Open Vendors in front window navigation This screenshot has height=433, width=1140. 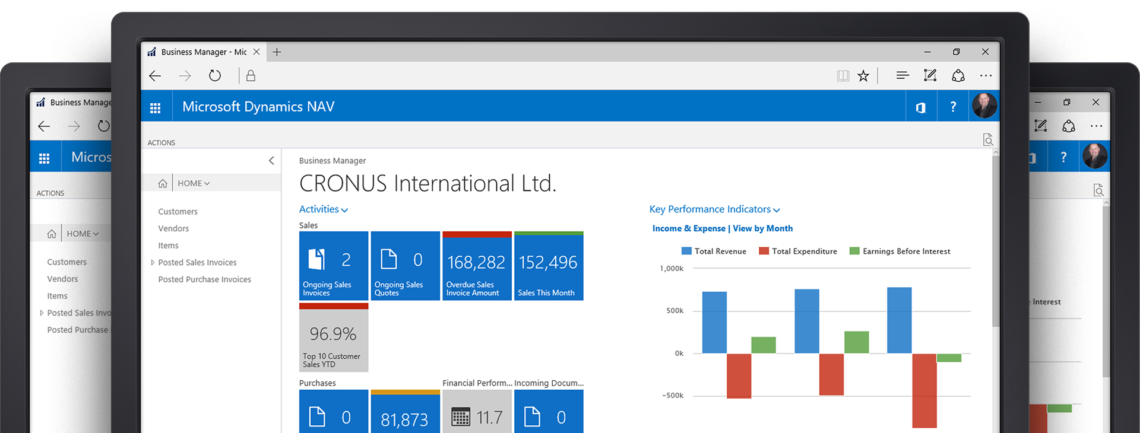(174, 228)
